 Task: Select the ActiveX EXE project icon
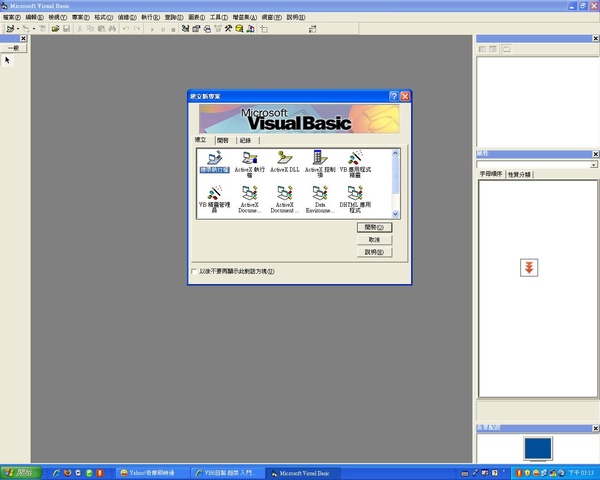249,164
